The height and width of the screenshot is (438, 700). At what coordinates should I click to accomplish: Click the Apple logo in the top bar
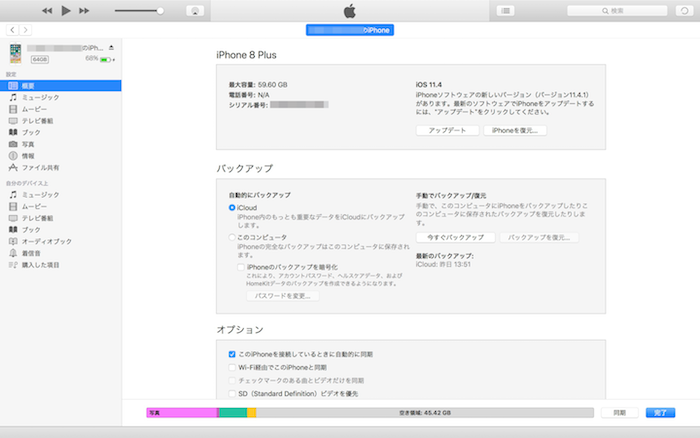(350, 11)
